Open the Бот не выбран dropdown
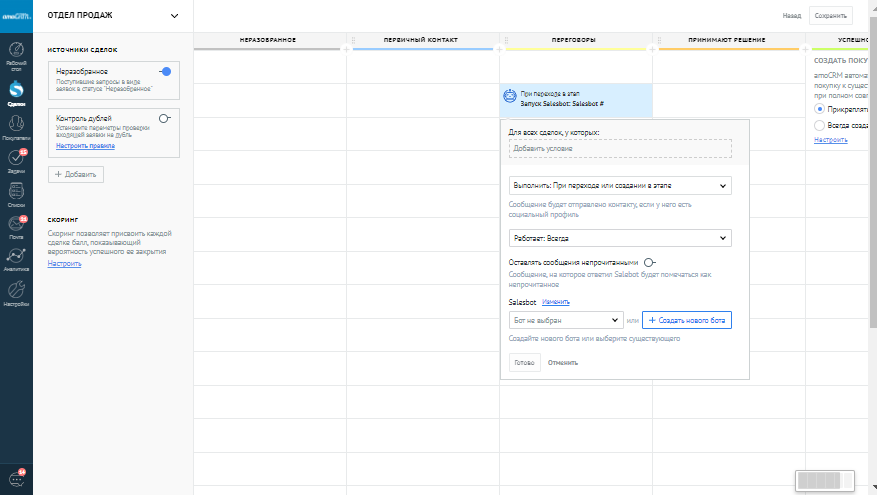Screen dimensions: 877x495 pyautogui.click(x=566, y=320)
